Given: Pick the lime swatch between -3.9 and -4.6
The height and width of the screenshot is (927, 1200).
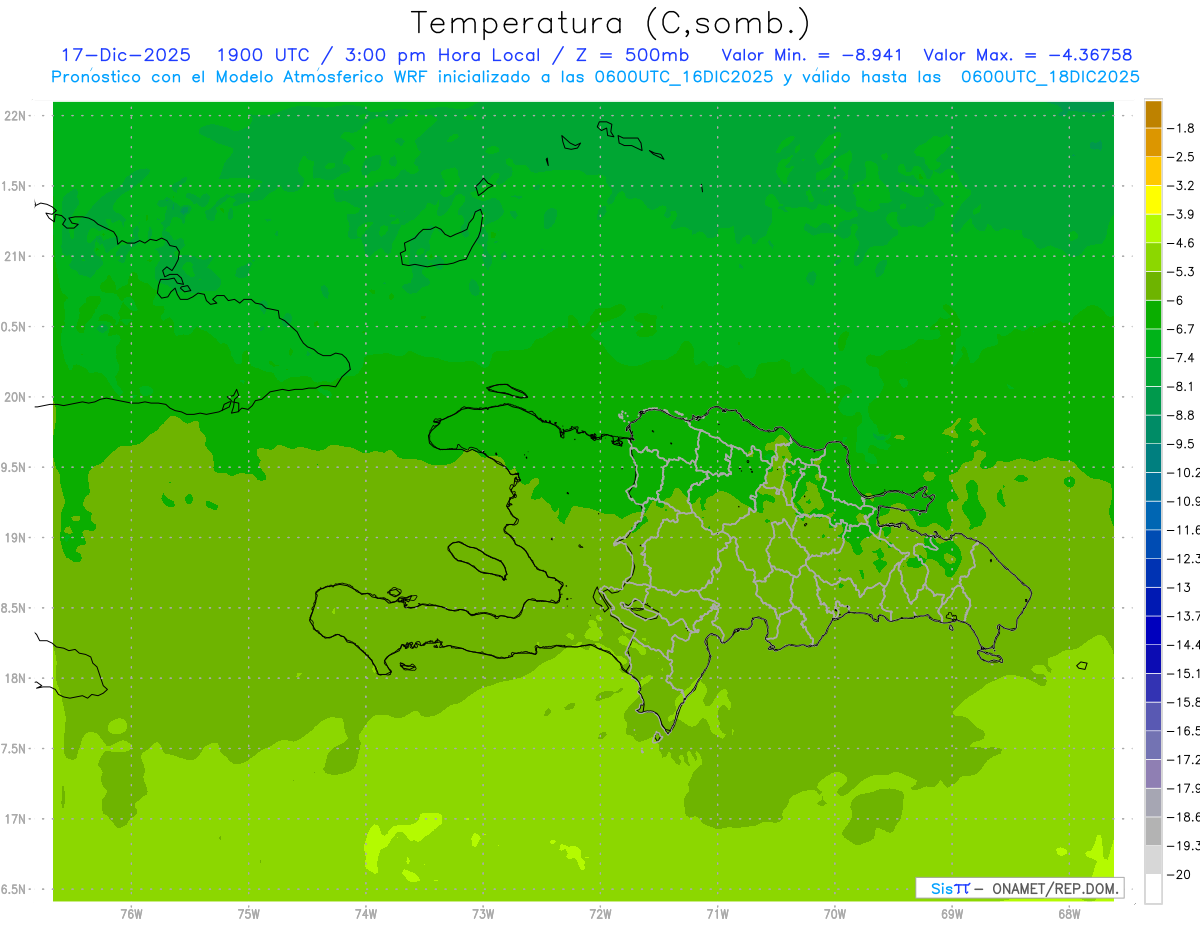Looking at the screenshot, I should tap(1153, 229).
